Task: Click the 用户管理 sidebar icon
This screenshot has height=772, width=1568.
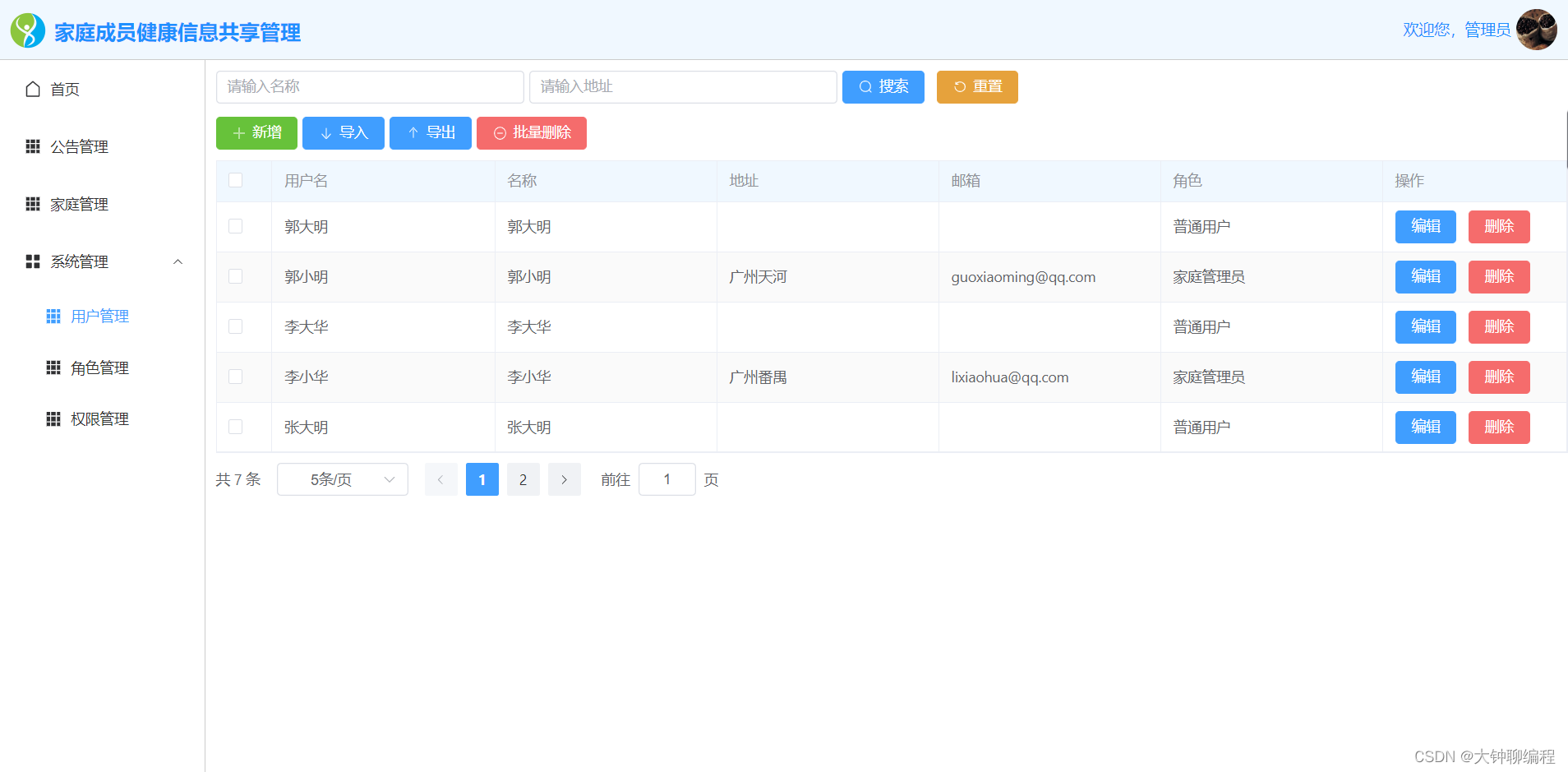Action: click(x=53, y=315)
